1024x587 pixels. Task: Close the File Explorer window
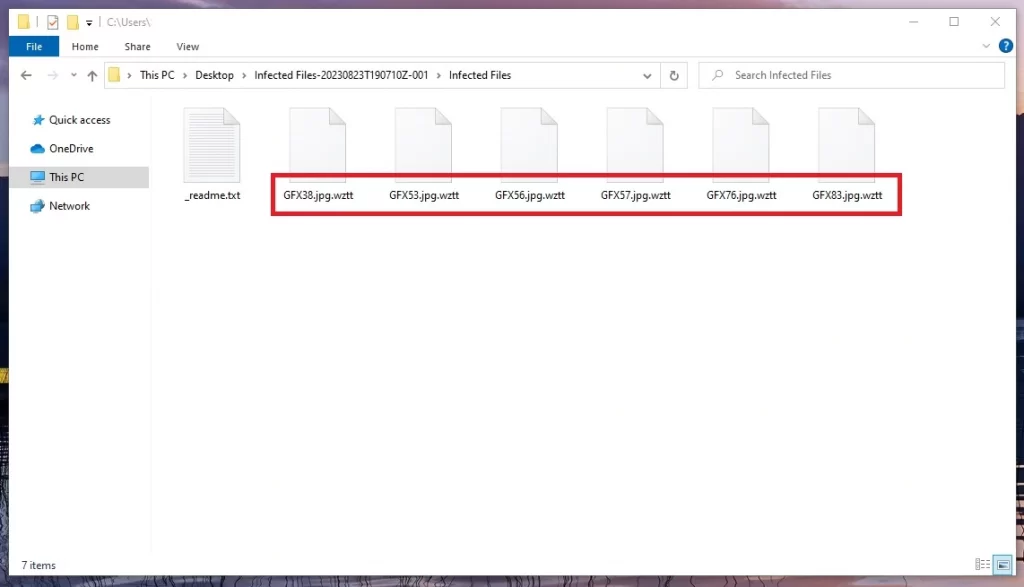995,22
